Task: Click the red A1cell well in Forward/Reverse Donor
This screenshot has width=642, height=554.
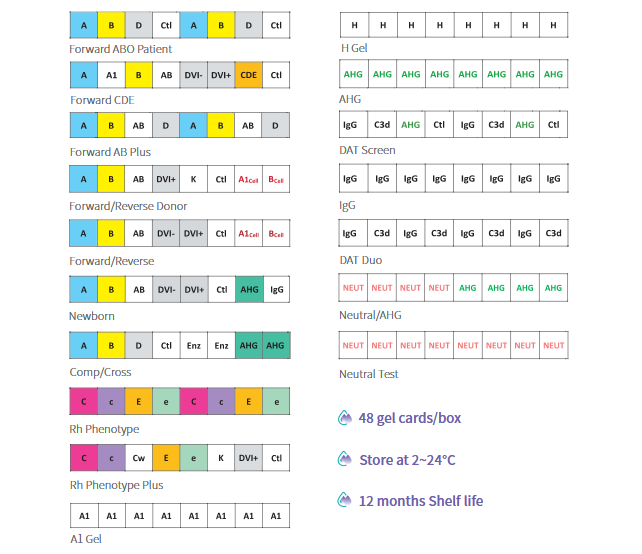Action: (249, 179)
